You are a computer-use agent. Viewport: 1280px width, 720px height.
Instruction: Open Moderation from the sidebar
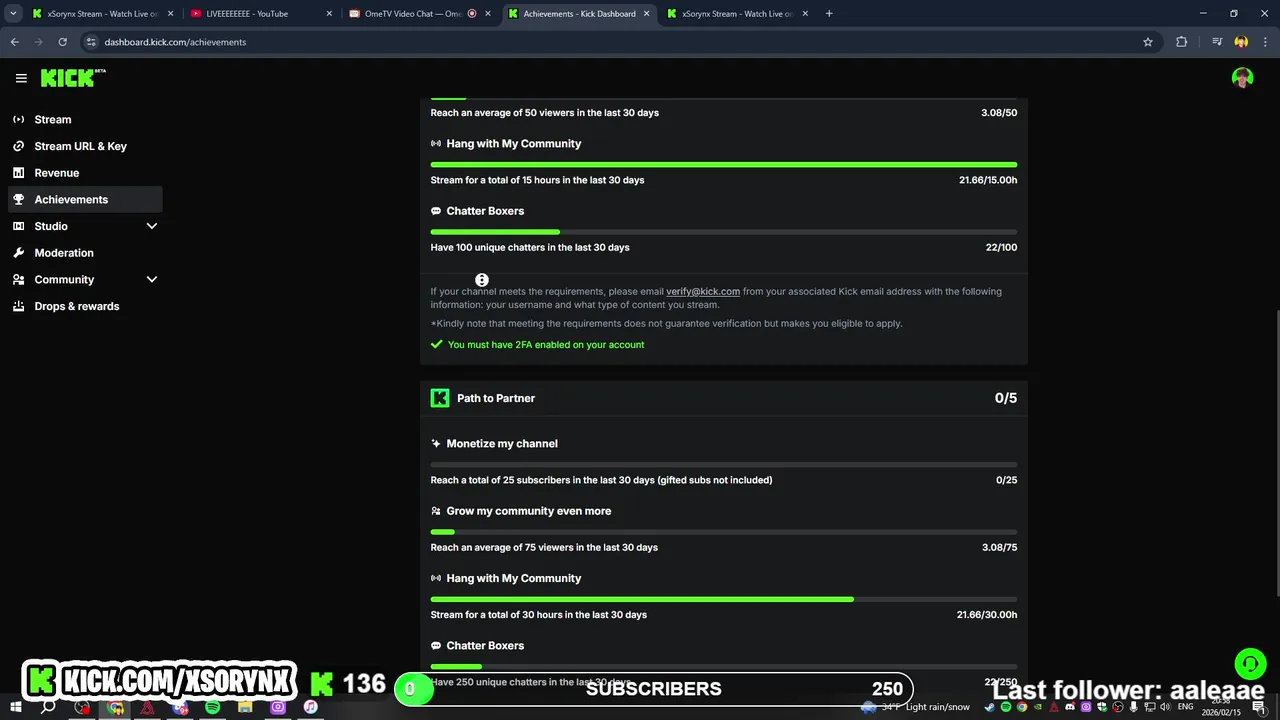coord(85,253)
